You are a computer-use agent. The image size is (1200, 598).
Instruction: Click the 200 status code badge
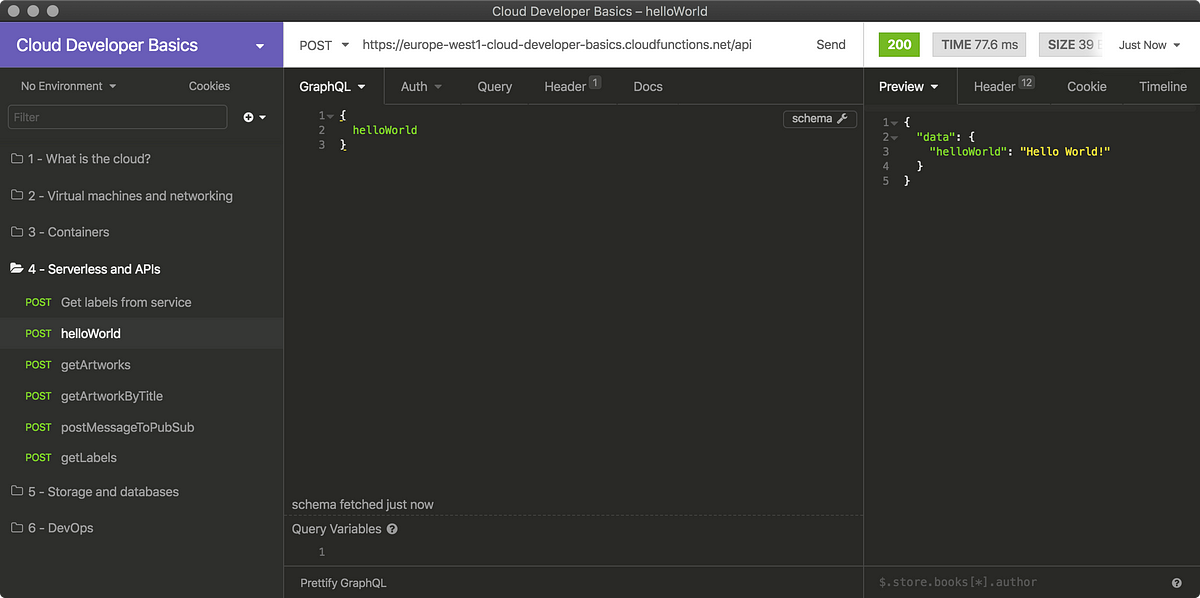pyautogui.click(x=899, y=45)
